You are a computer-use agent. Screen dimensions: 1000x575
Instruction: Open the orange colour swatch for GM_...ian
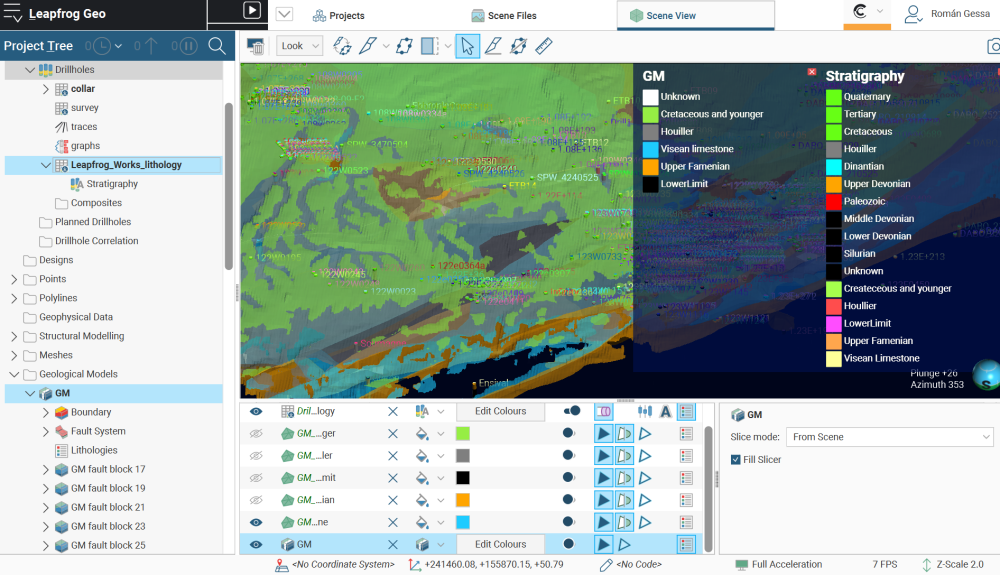(463, 500)
